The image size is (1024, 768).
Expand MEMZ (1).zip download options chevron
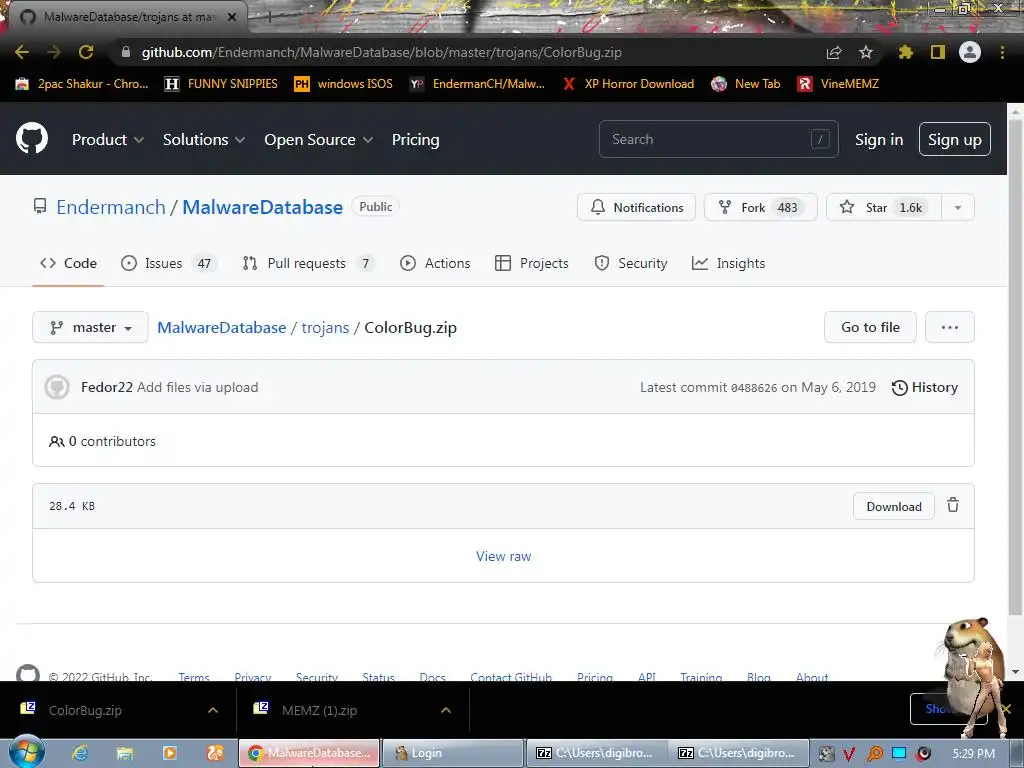click(x=446, y=710)
